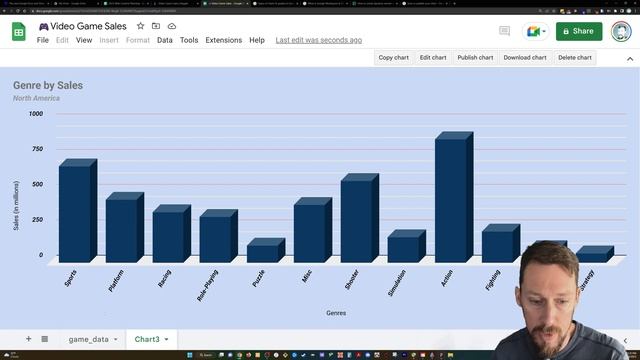Open the Windows Start button

(x=190, y=355)
